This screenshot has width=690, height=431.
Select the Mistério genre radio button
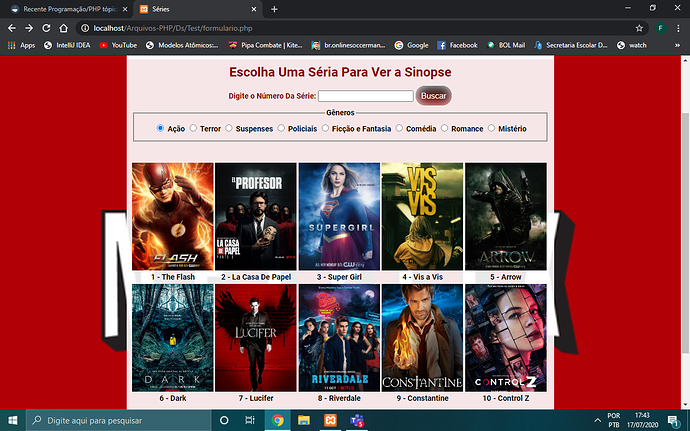coord(491,128)
